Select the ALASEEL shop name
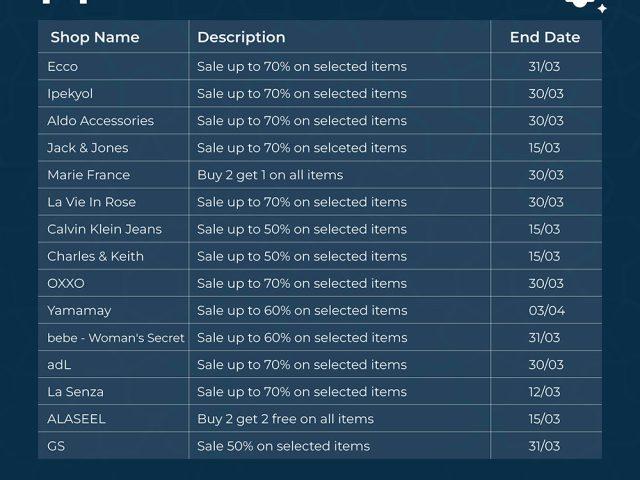640x480 pixels. (76, 419)
